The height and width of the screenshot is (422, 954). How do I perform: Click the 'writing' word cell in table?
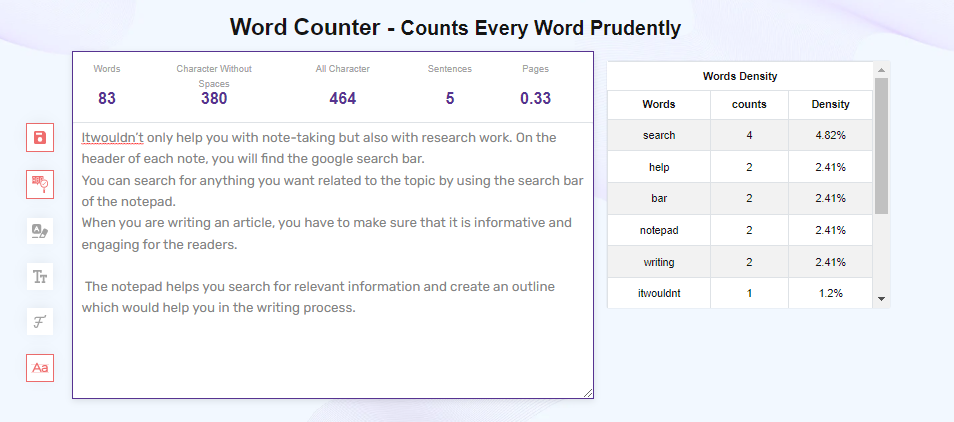[659, 262]
